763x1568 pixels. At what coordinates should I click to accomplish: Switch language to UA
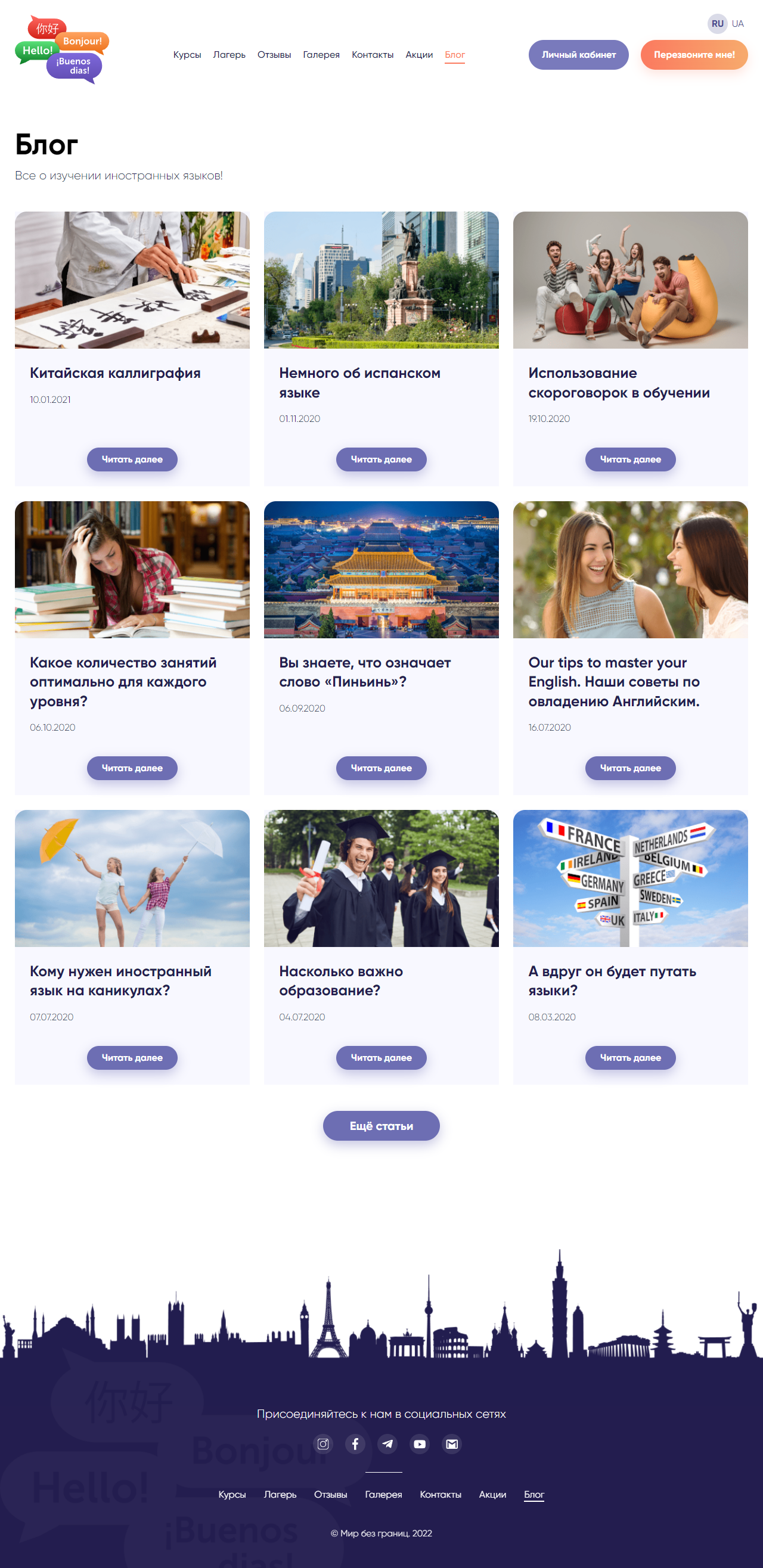(737, 24)
